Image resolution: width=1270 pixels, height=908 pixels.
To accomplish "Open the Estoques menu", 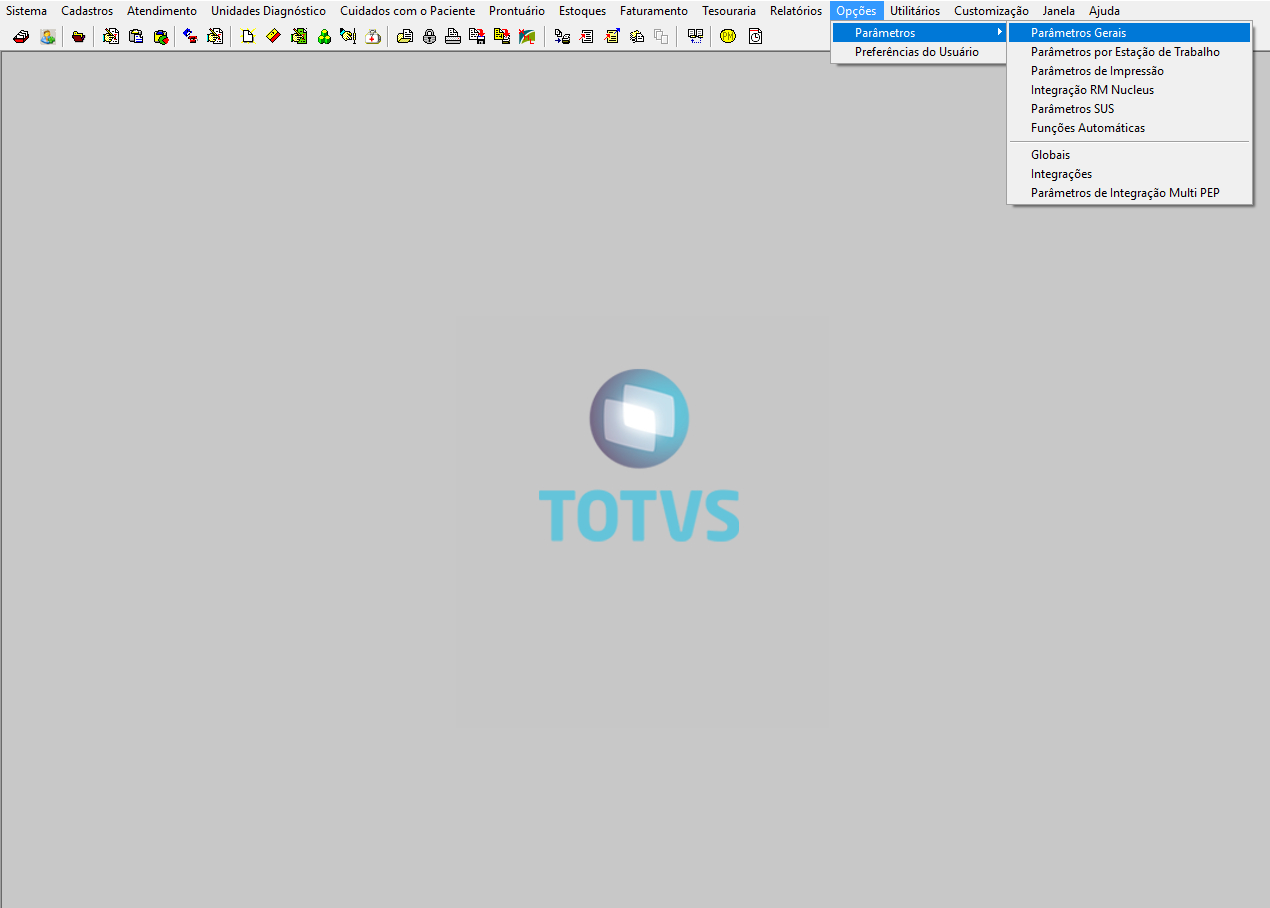I will tap(582, 11).
